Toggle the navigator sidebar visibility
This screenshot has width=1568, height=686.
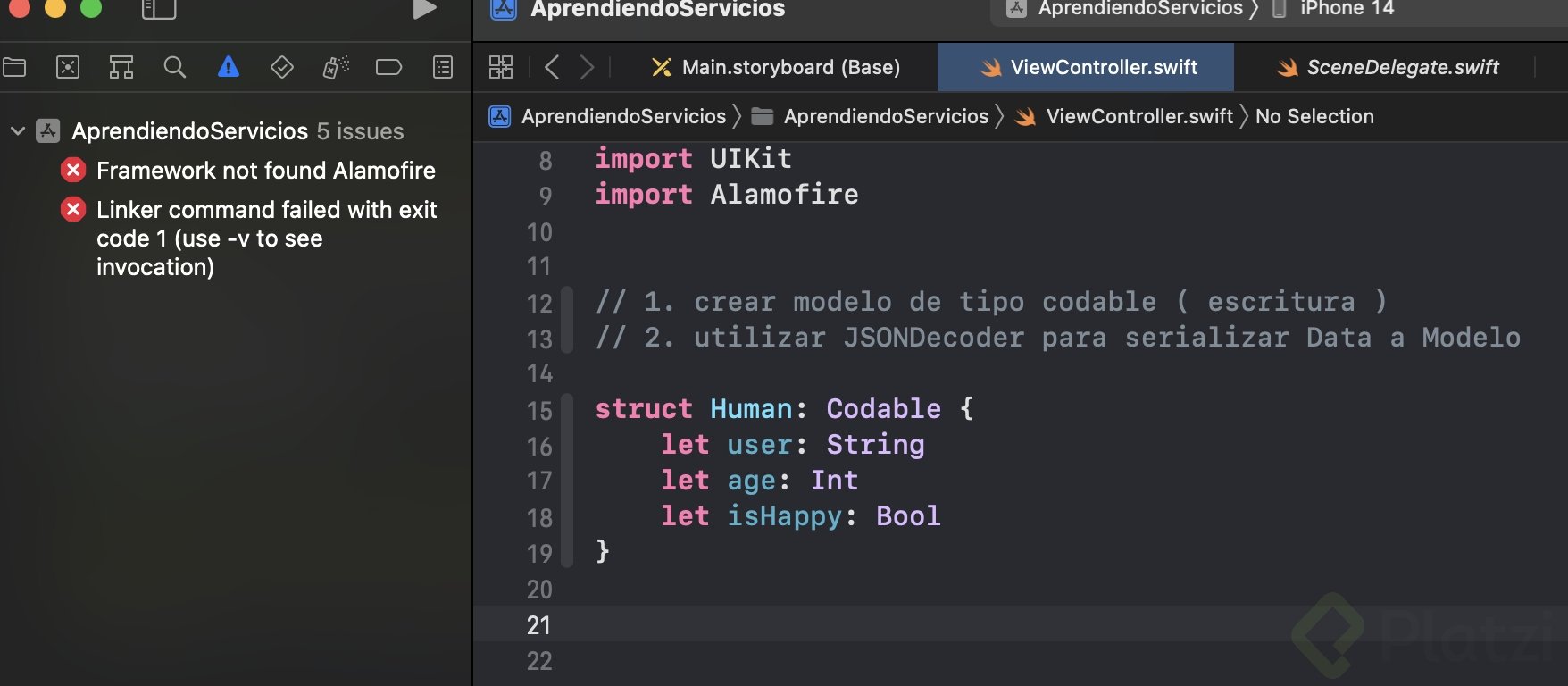pyautogui.click(x=159, y=9)
